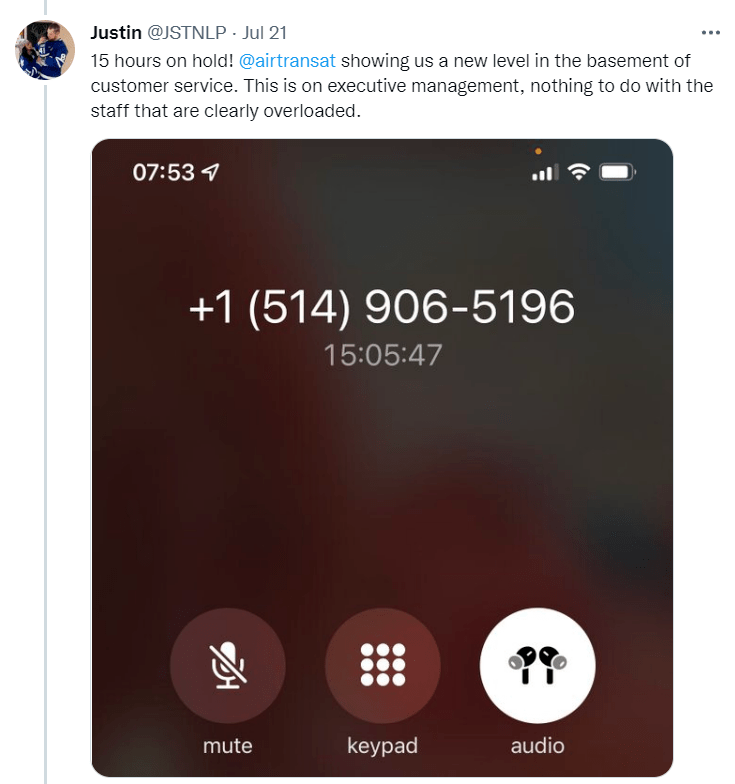The image size is (735, 784).
Task: Click the mute label text
Action: [228, 746]
